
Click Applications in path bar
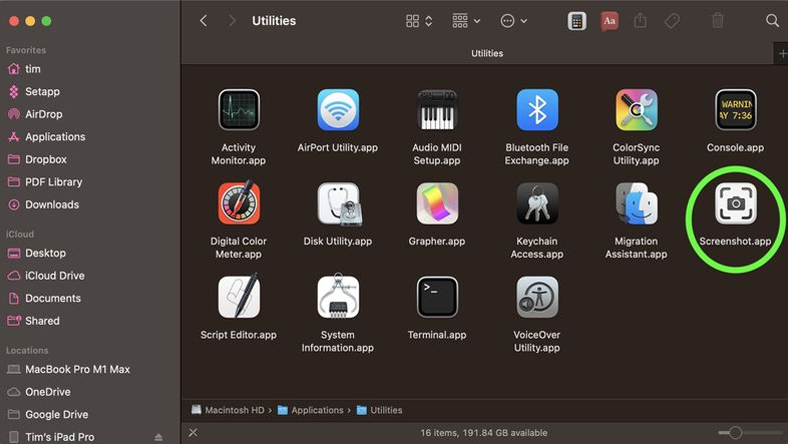(x=311, y=410)
